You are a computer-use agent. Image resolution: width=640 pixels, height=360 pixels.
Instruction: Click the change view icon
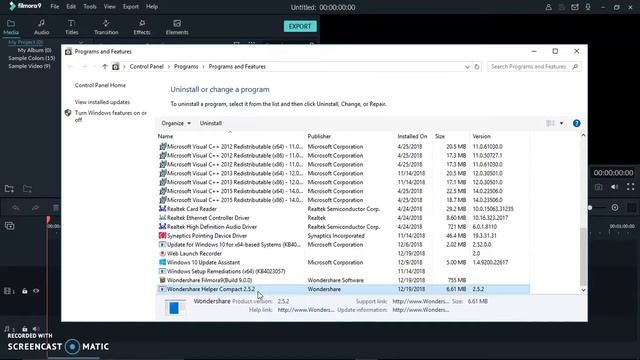[x=550, y=123]
